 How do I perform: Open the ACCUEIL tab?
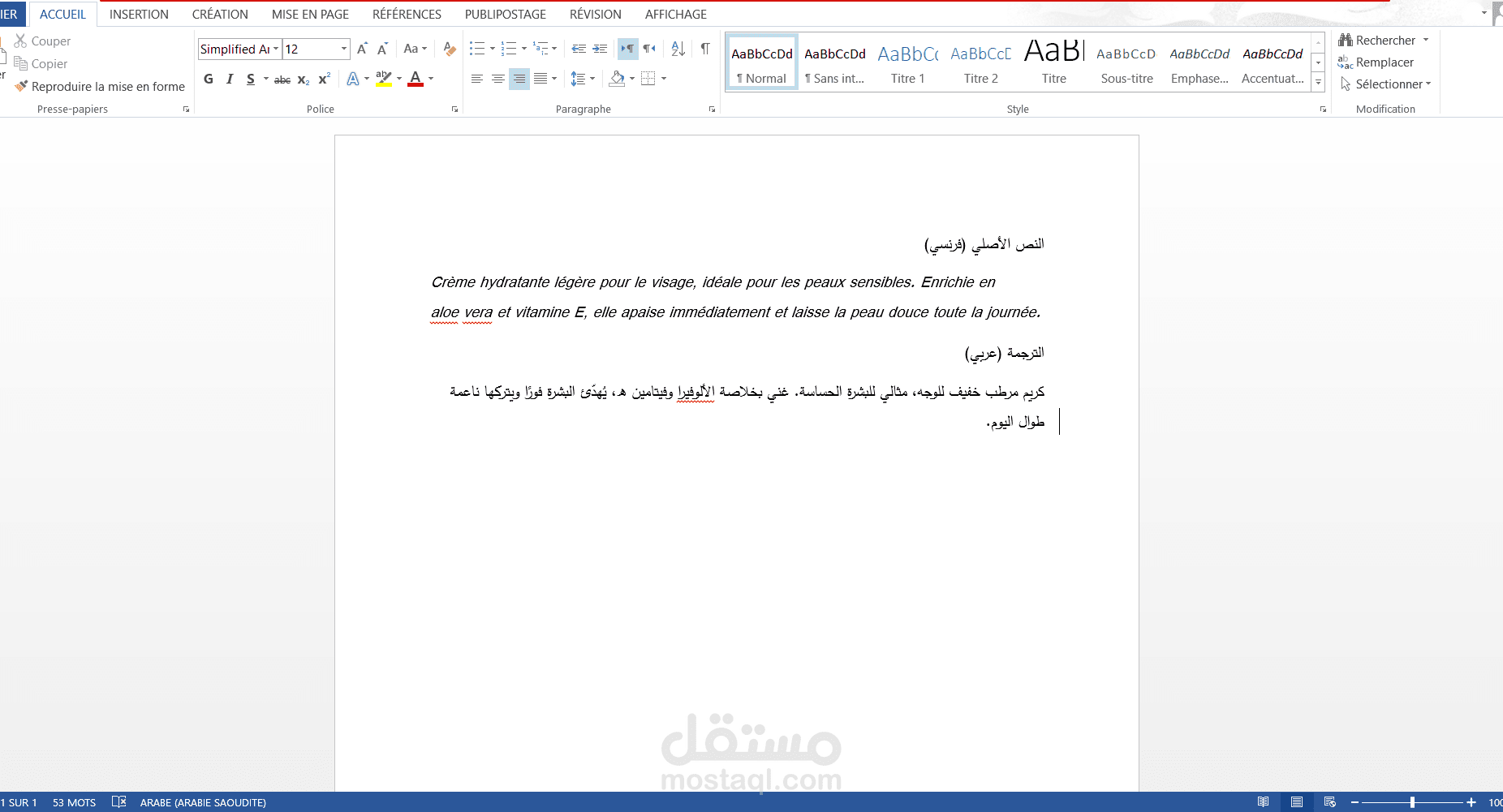pos(62,15)
